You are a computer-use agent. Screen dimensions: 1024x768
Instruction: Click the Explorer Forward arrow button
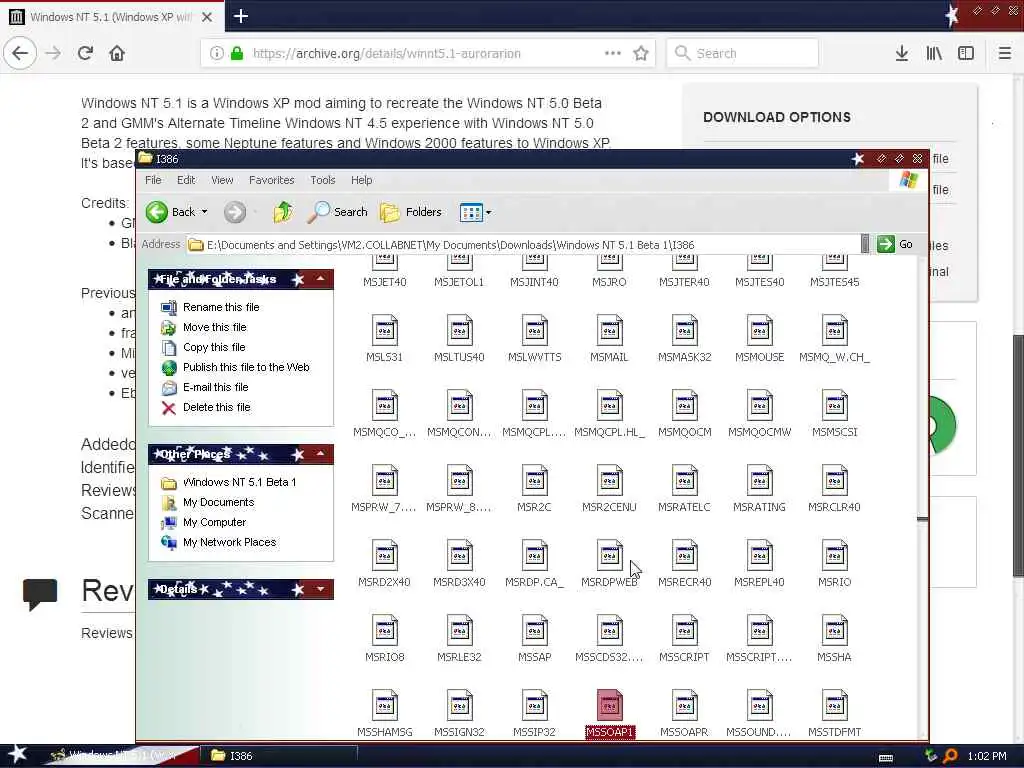235,212
